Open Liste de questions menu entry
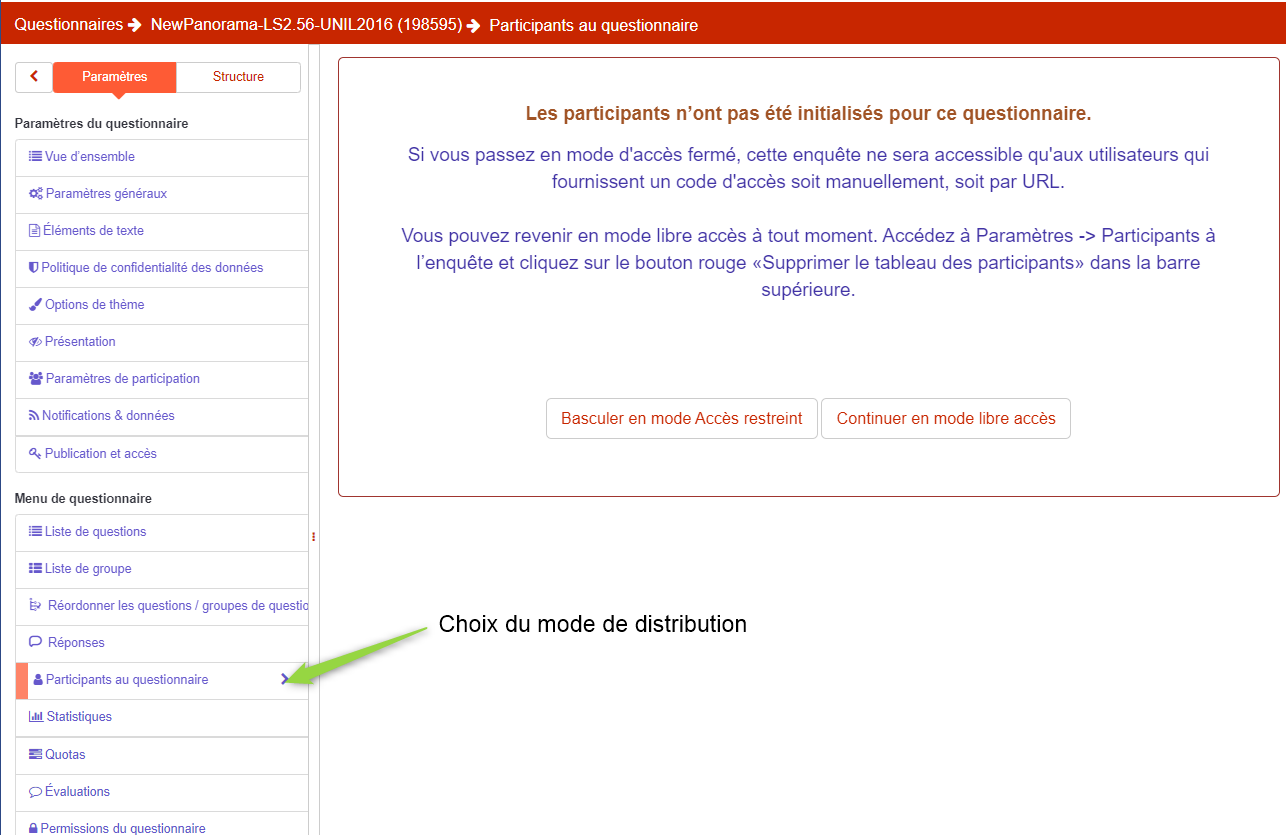Viewport: 1286px width, 835px height. point(95,532)
